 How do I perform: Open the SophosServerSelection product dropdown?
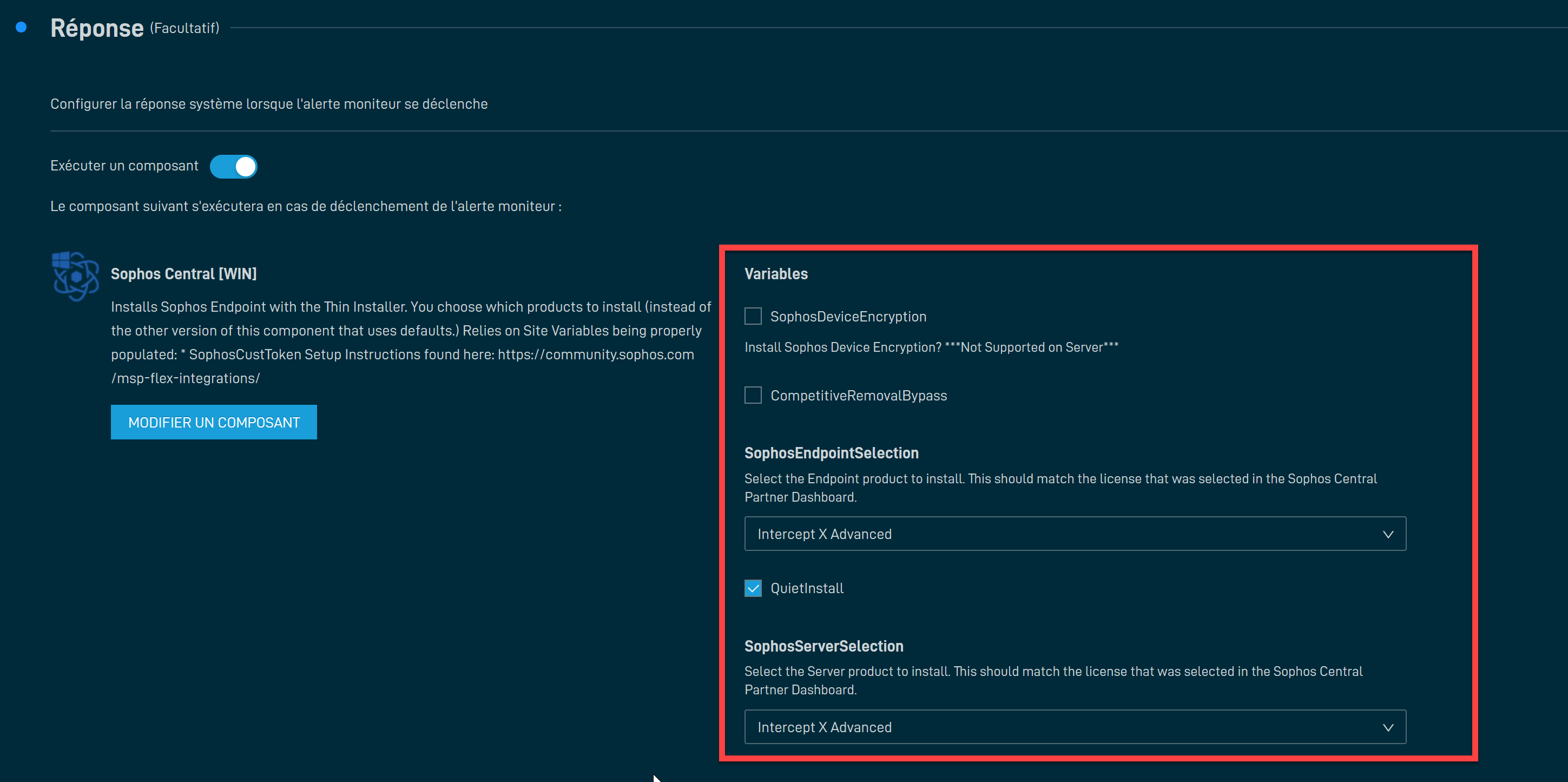(1075, 727)
